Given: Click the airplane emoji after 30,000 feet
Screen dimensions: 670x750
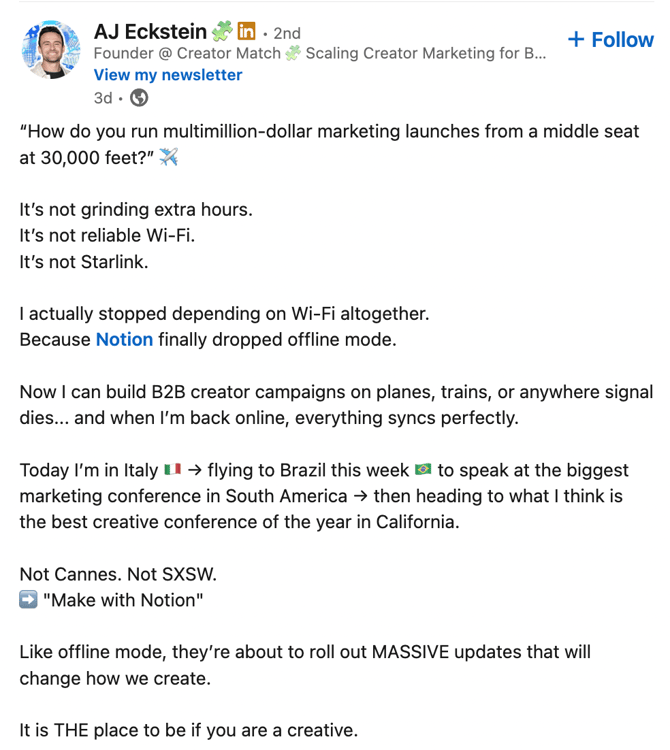Looking at the screenshot, I should pyautogui.click(x=168, y=157).
